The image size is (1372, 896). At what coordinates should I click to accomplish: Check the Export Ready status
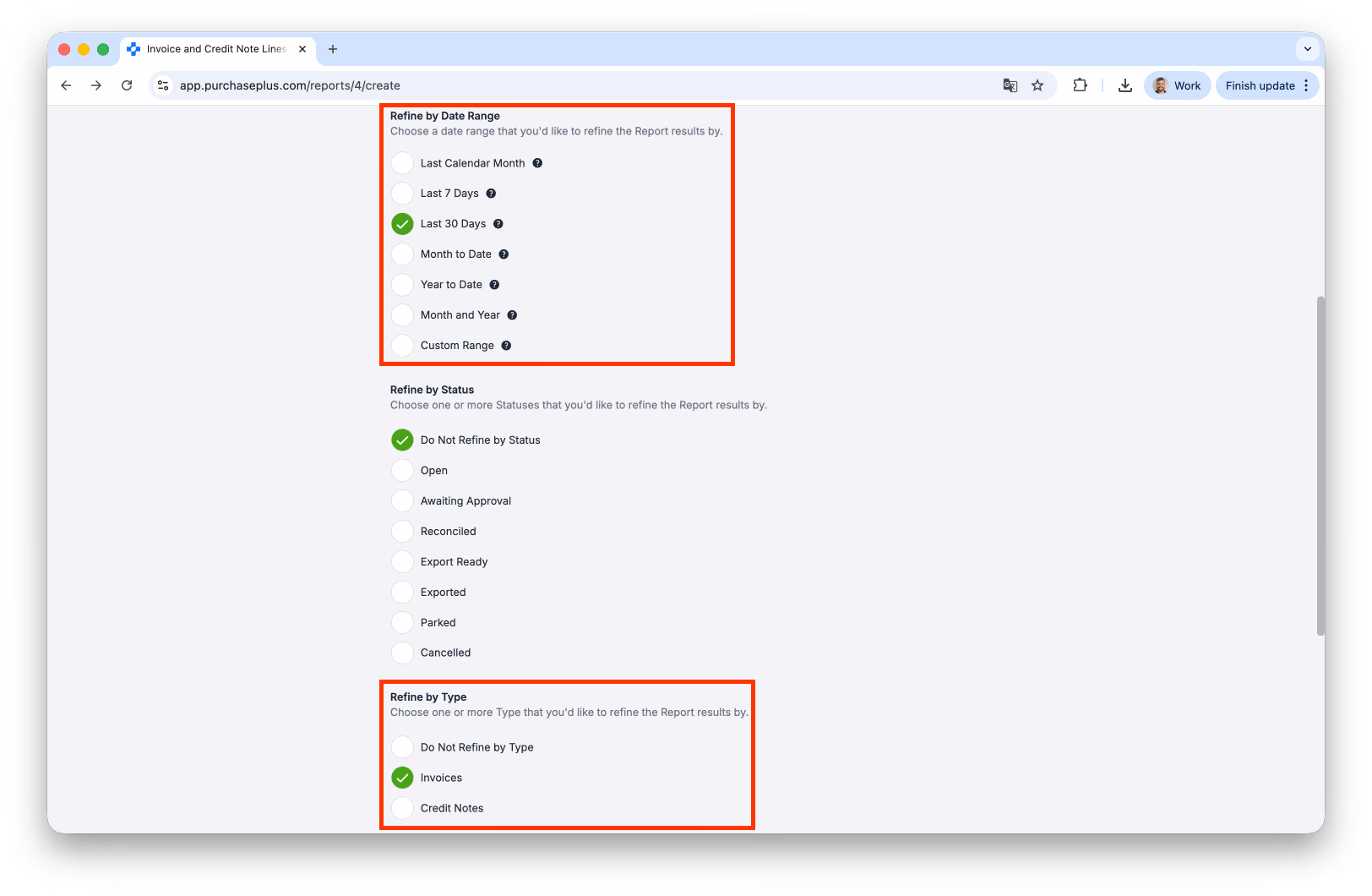[402, 562]
